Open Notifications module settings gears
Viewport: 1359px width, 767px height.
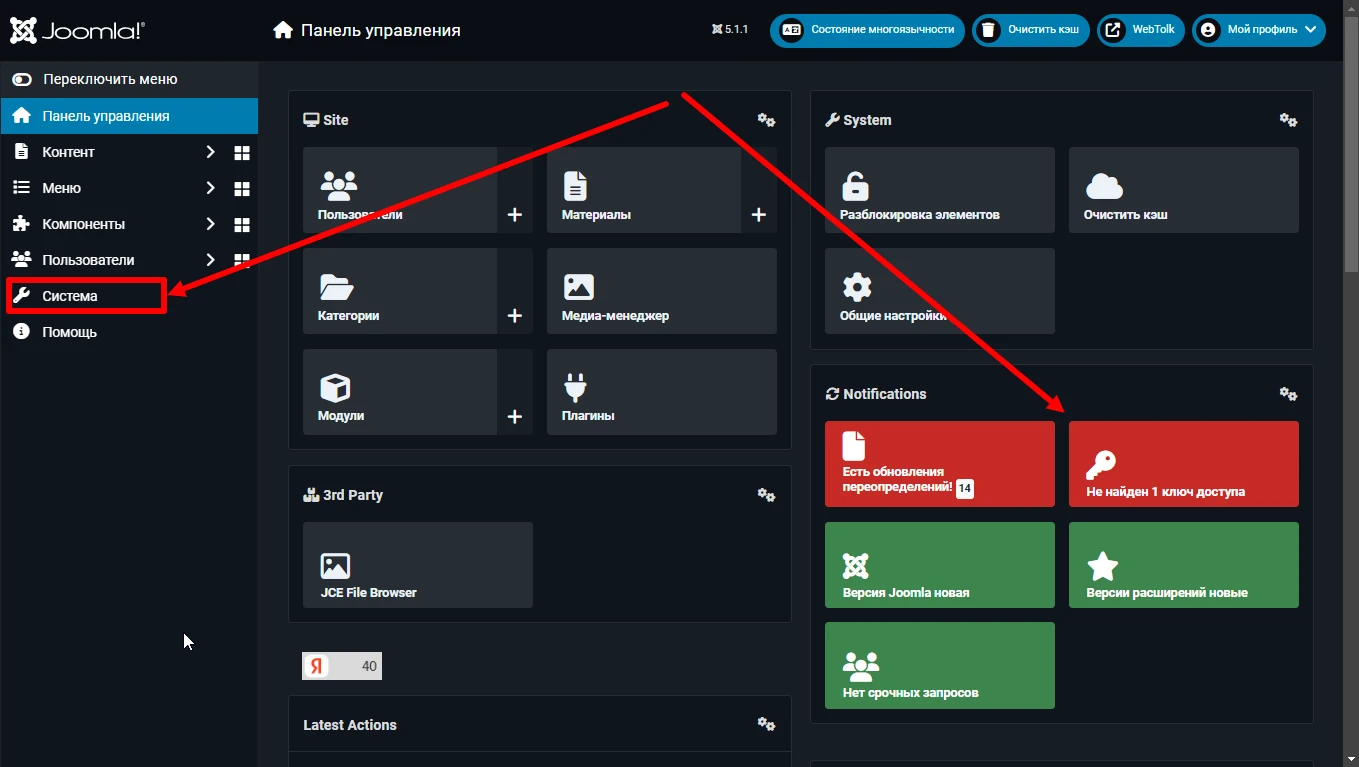point(1288,394)
